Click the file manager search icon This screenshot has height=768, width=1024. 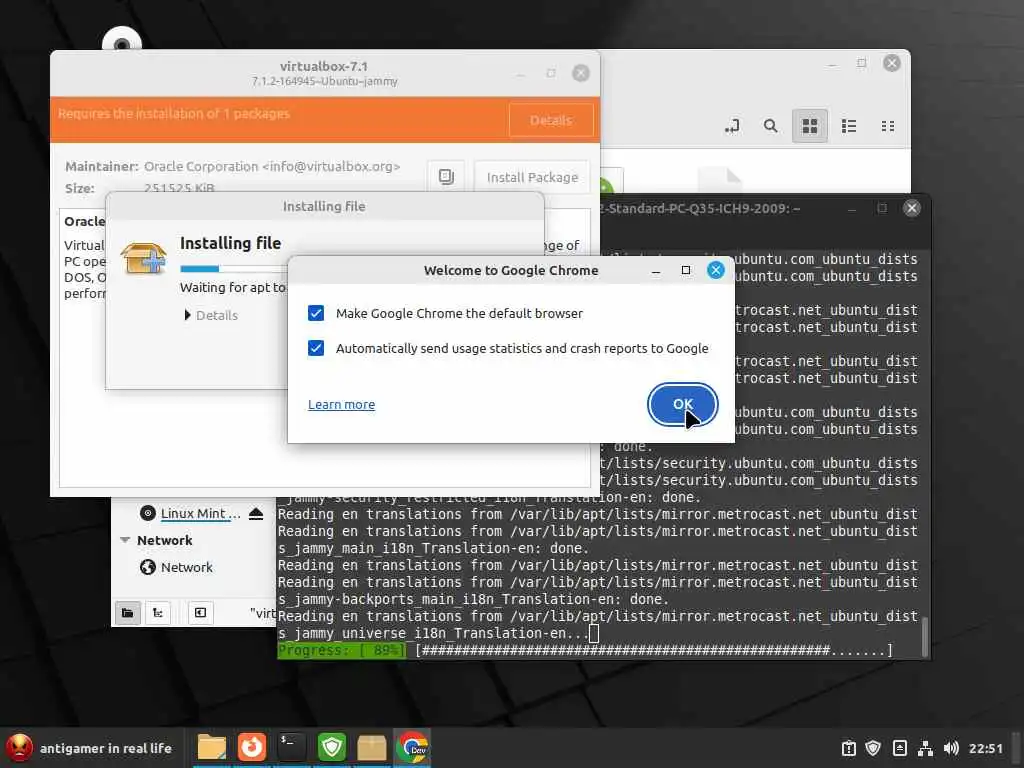coord(771,126)
